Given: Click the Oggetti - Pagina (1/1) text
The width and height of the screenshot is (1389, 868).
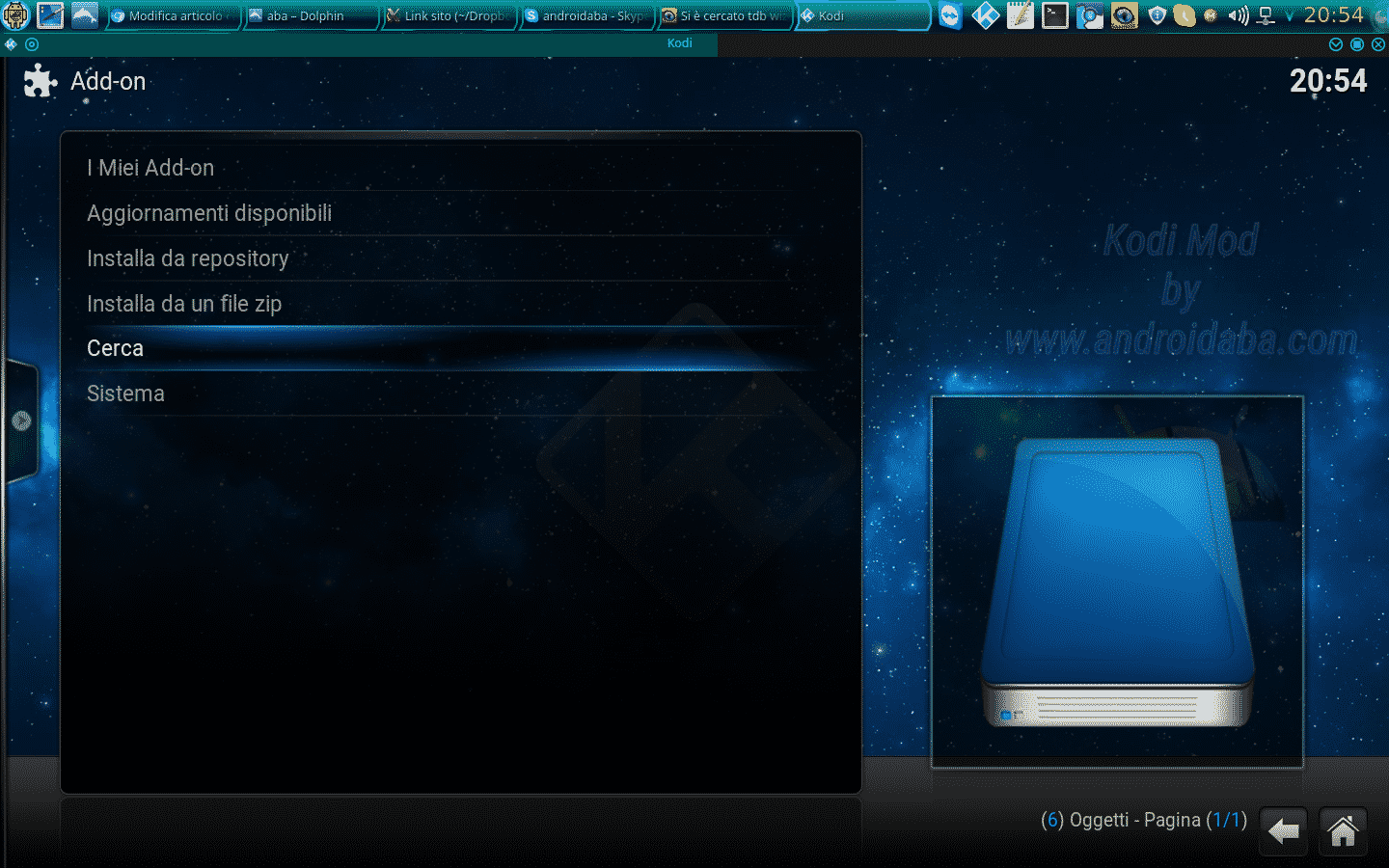Looking at the screenshot, I should [1144, 820].
